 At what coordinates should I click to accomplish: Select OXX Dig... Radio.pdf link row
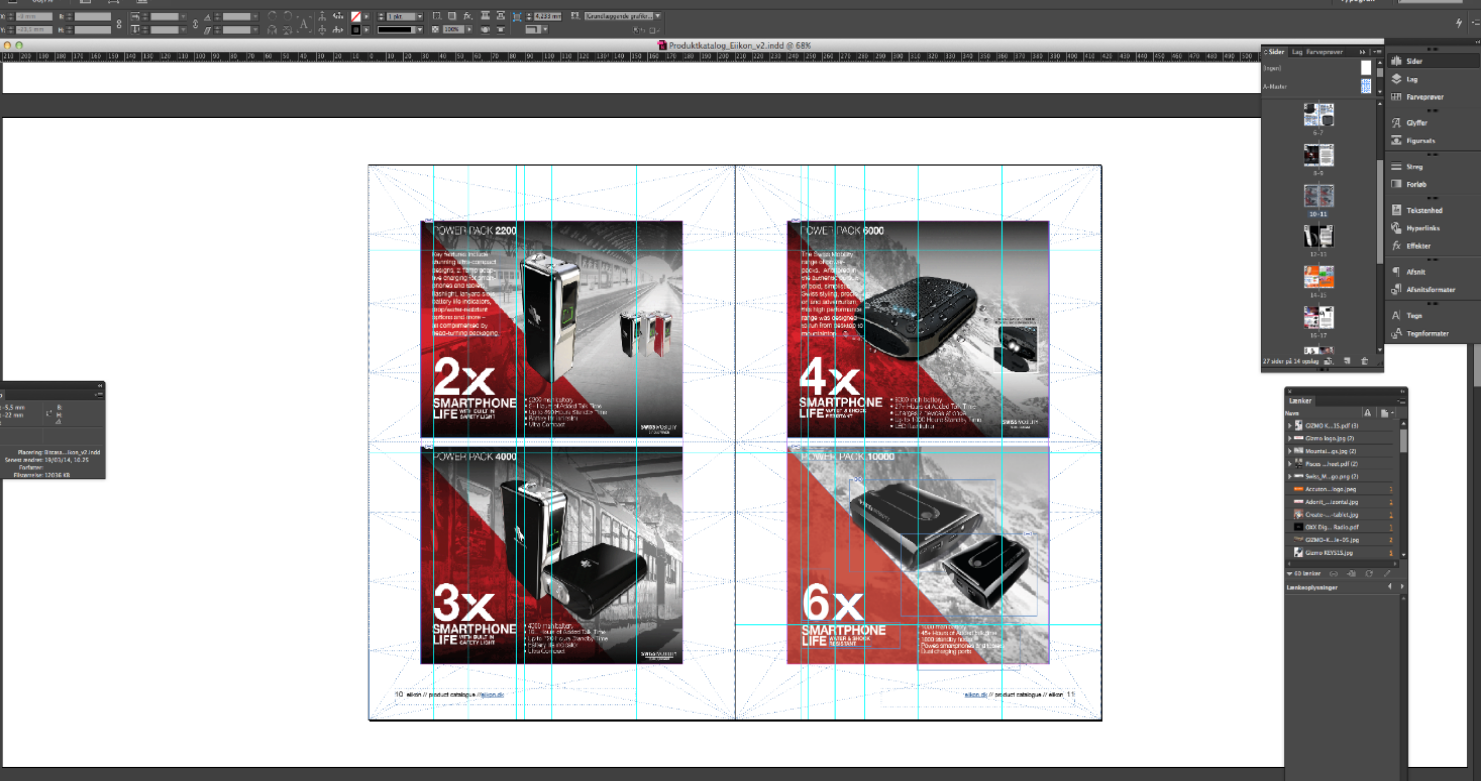pos(1341,526)
